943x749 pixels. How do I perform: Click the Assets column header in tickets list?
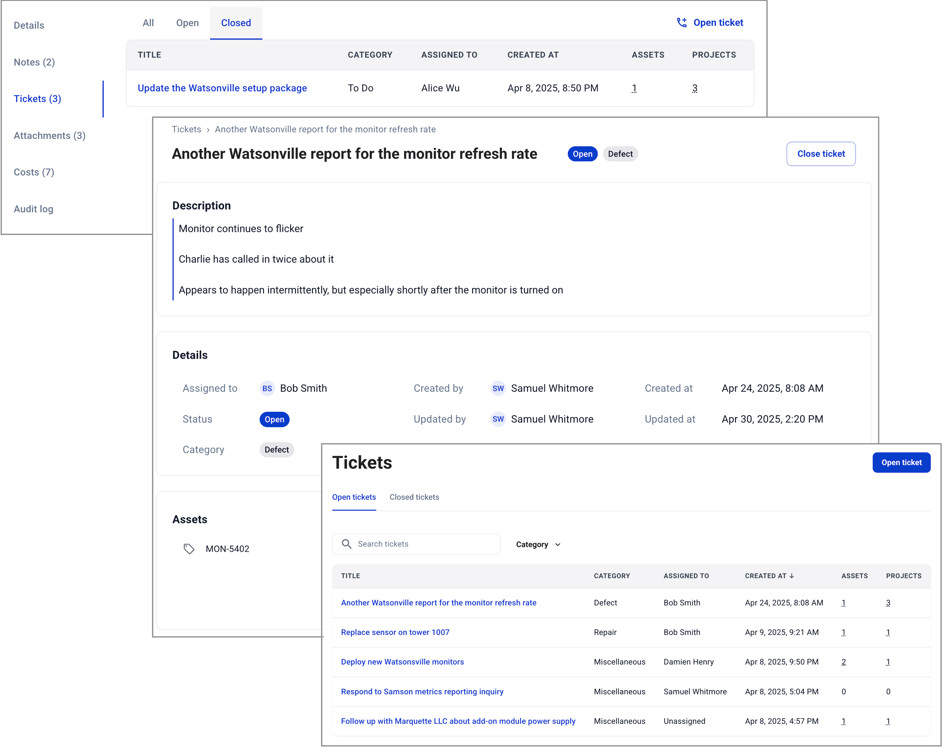click(x=855, y=576)
